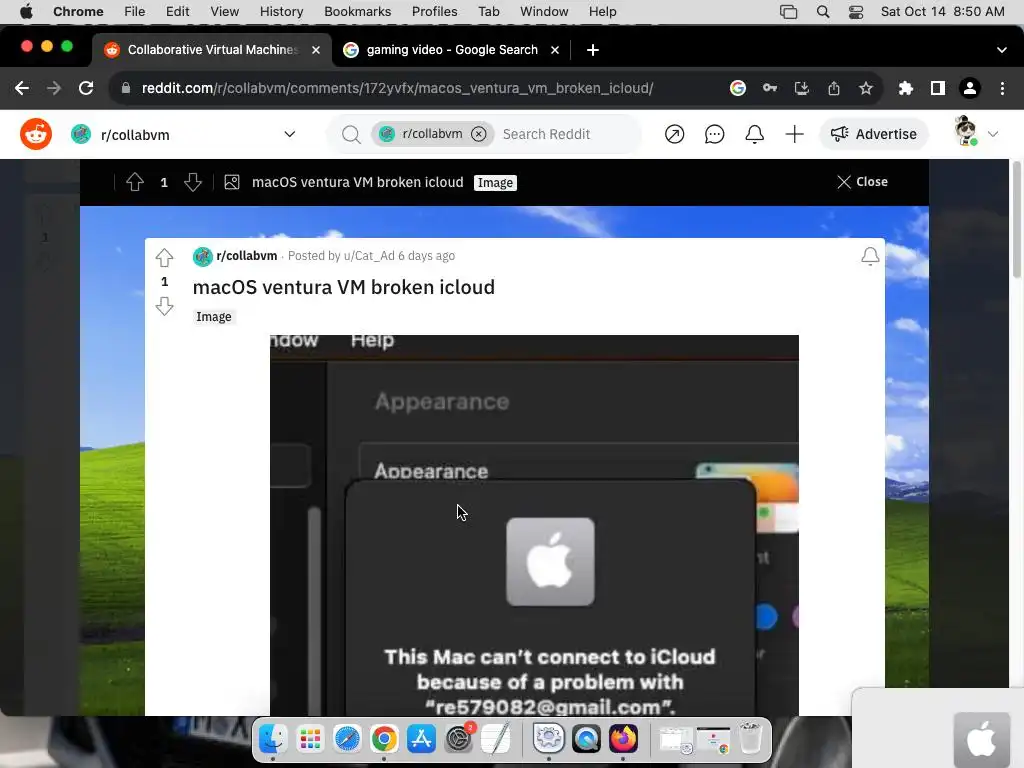Click the Image flair in lightbox bar
This screenshot has width=1024, height=768.
pyautogui.click(x=495, y=183)
